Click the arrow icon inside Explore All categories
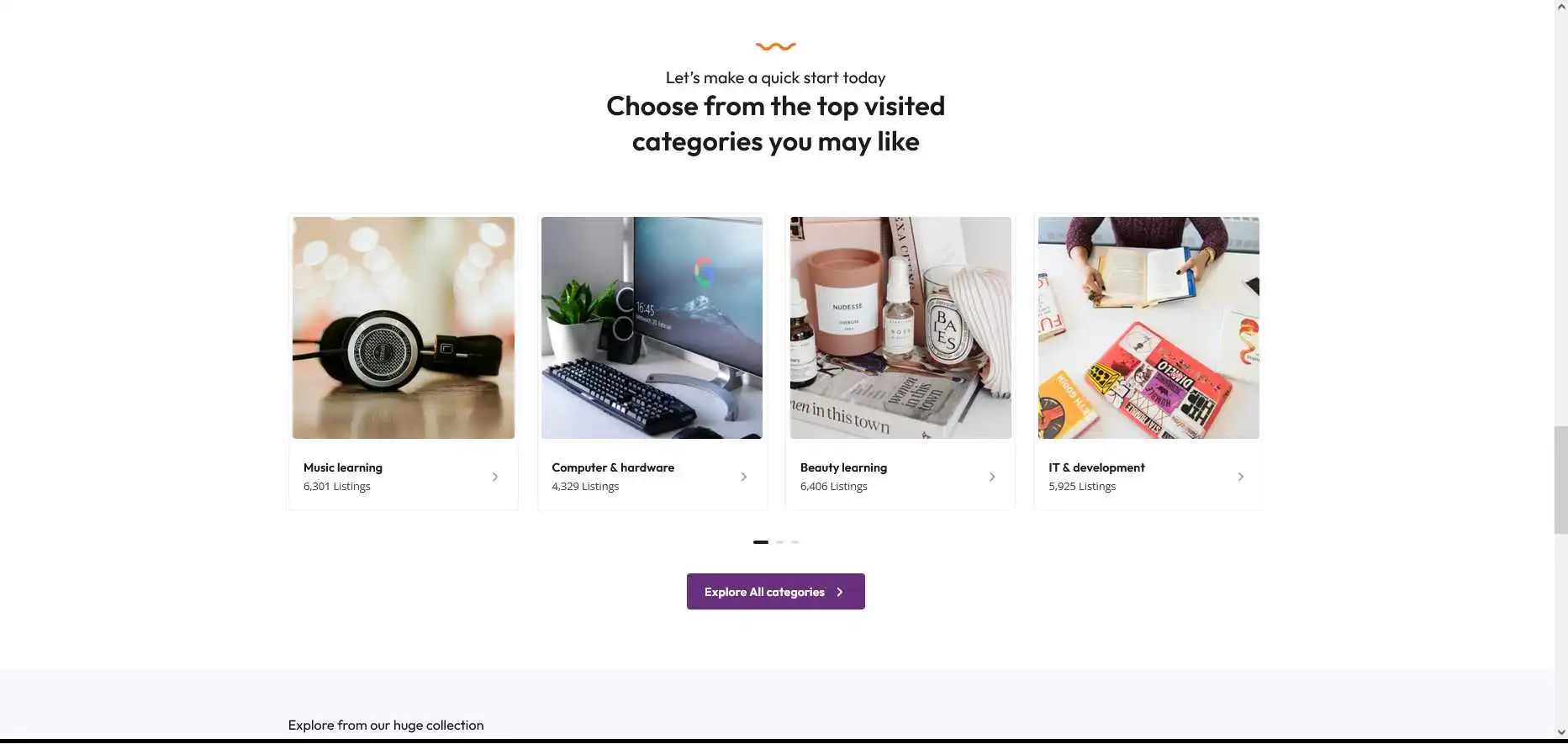This screenshot has height=744, width=1568. 839,592
